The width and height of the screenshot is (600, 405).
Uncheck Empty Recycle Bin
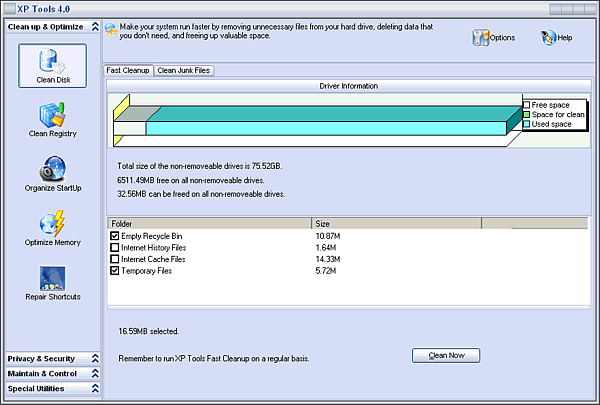tap(114, 236)
